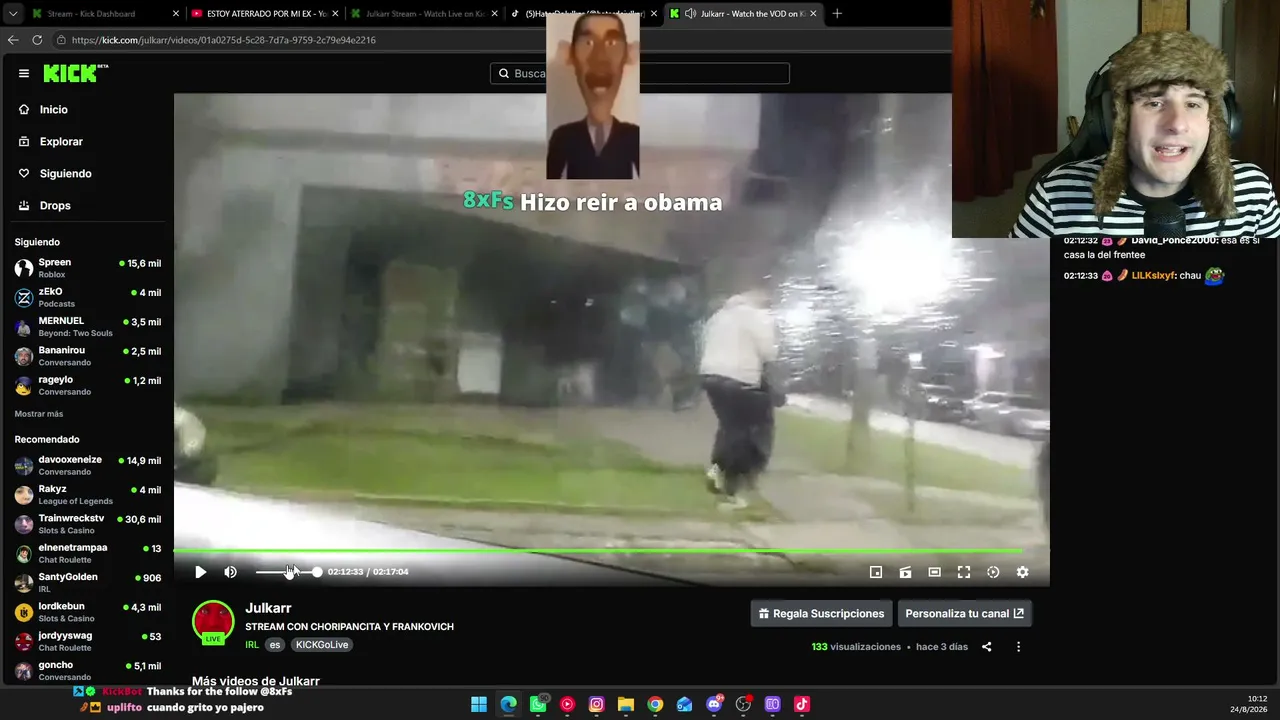Open Bananirou channel in sidebar

click(88, 356)
